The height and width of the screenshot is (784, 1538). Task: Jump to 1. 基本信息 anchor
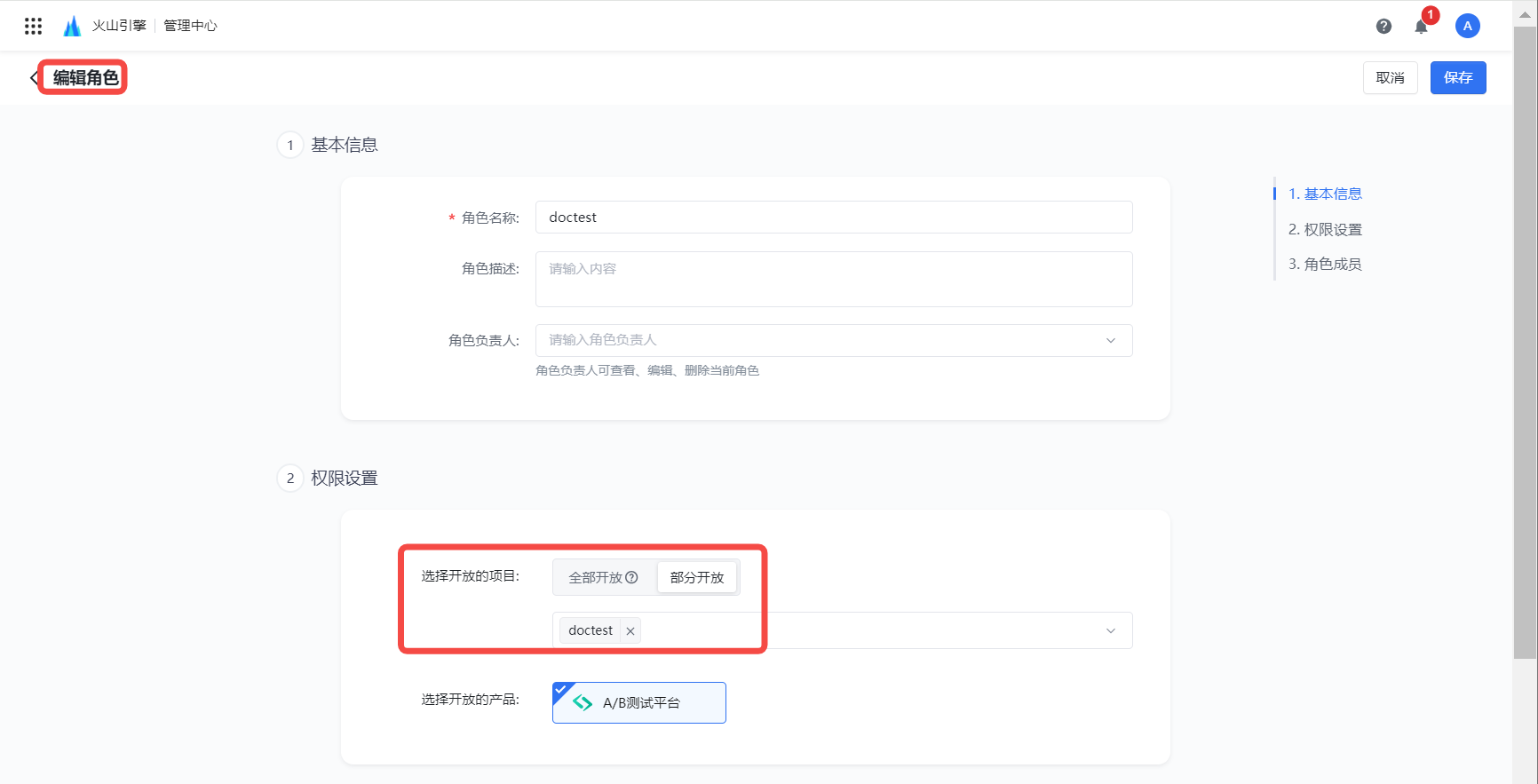pos(1325,194)
